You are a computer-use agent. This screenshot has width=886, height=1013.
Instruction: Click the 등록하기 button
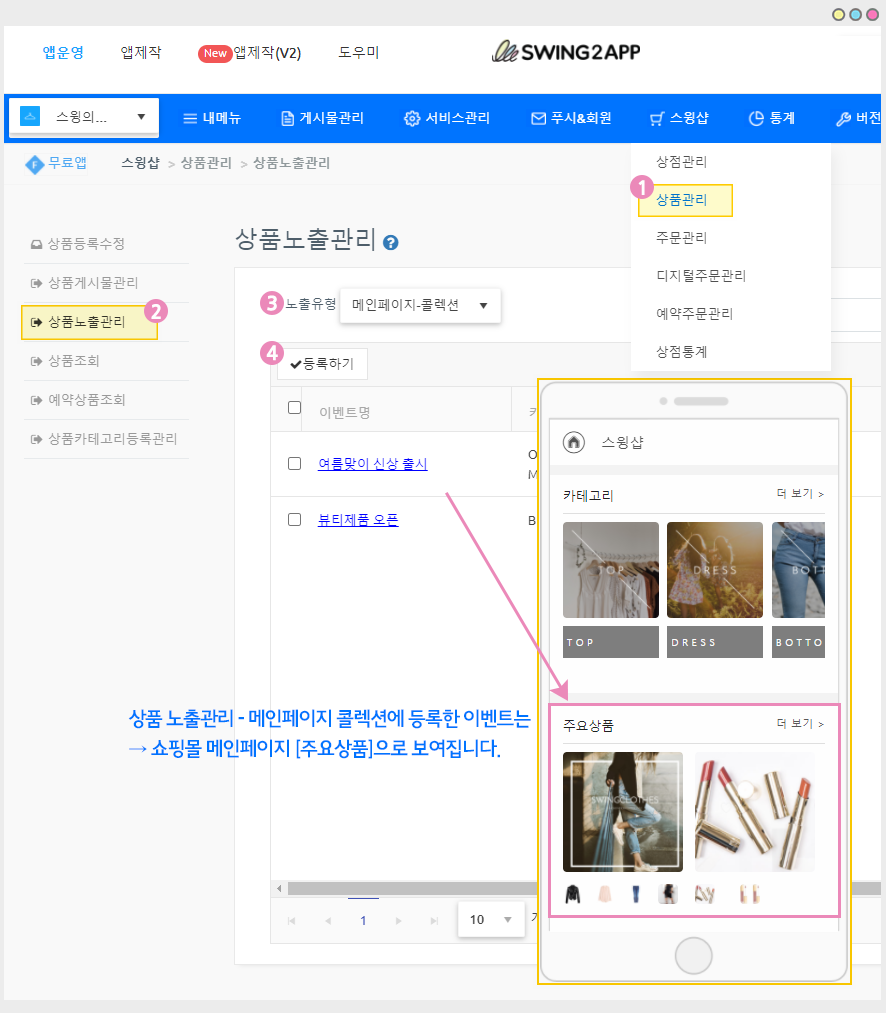tap(323, 364)
